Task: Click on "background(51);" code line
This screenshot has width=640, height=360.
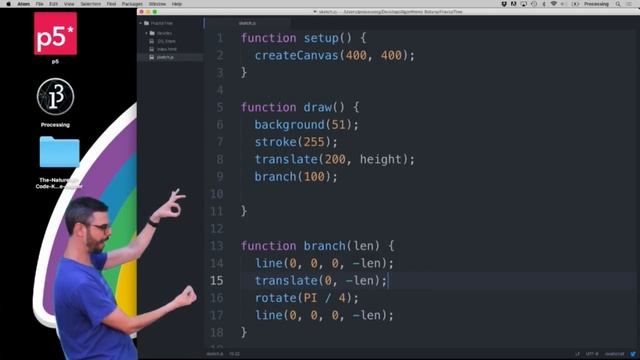Action: [307, 124]
